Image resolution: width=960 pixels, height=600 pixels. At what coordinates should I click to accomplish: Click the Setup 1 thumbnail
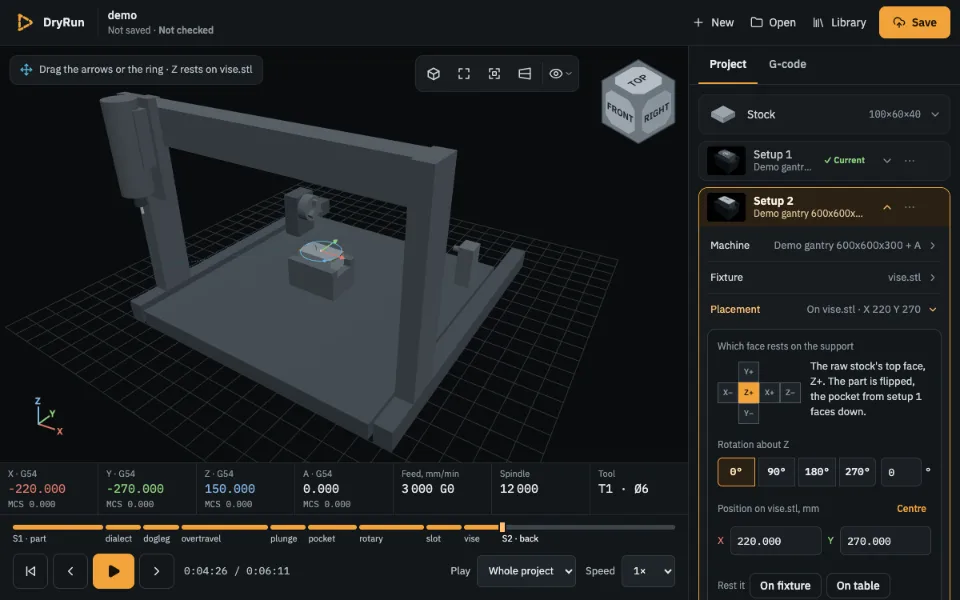tap(726, 160)
